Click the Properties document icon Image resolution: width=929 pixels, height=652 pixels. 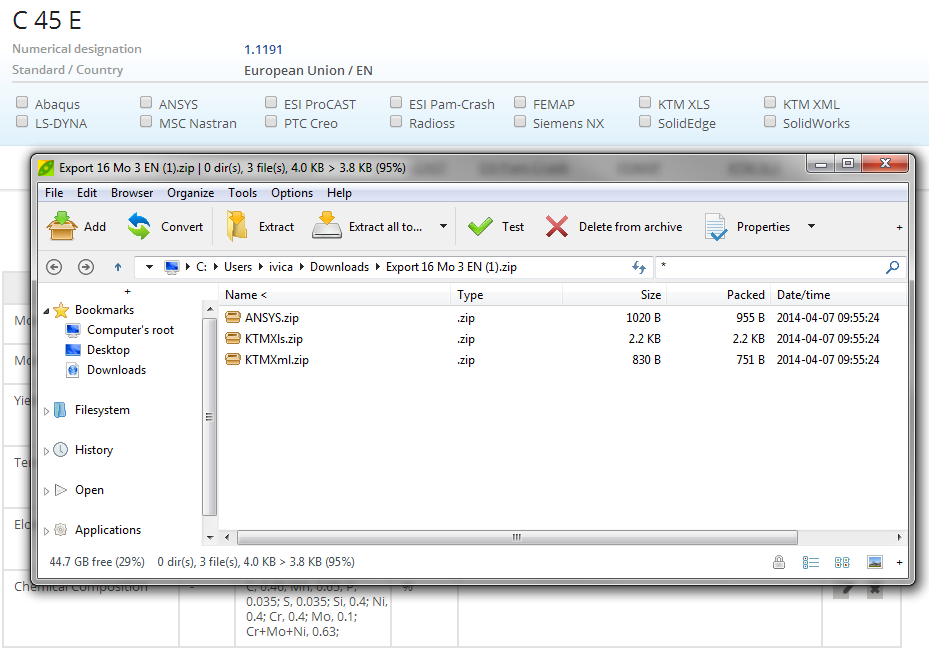[716, 226]
